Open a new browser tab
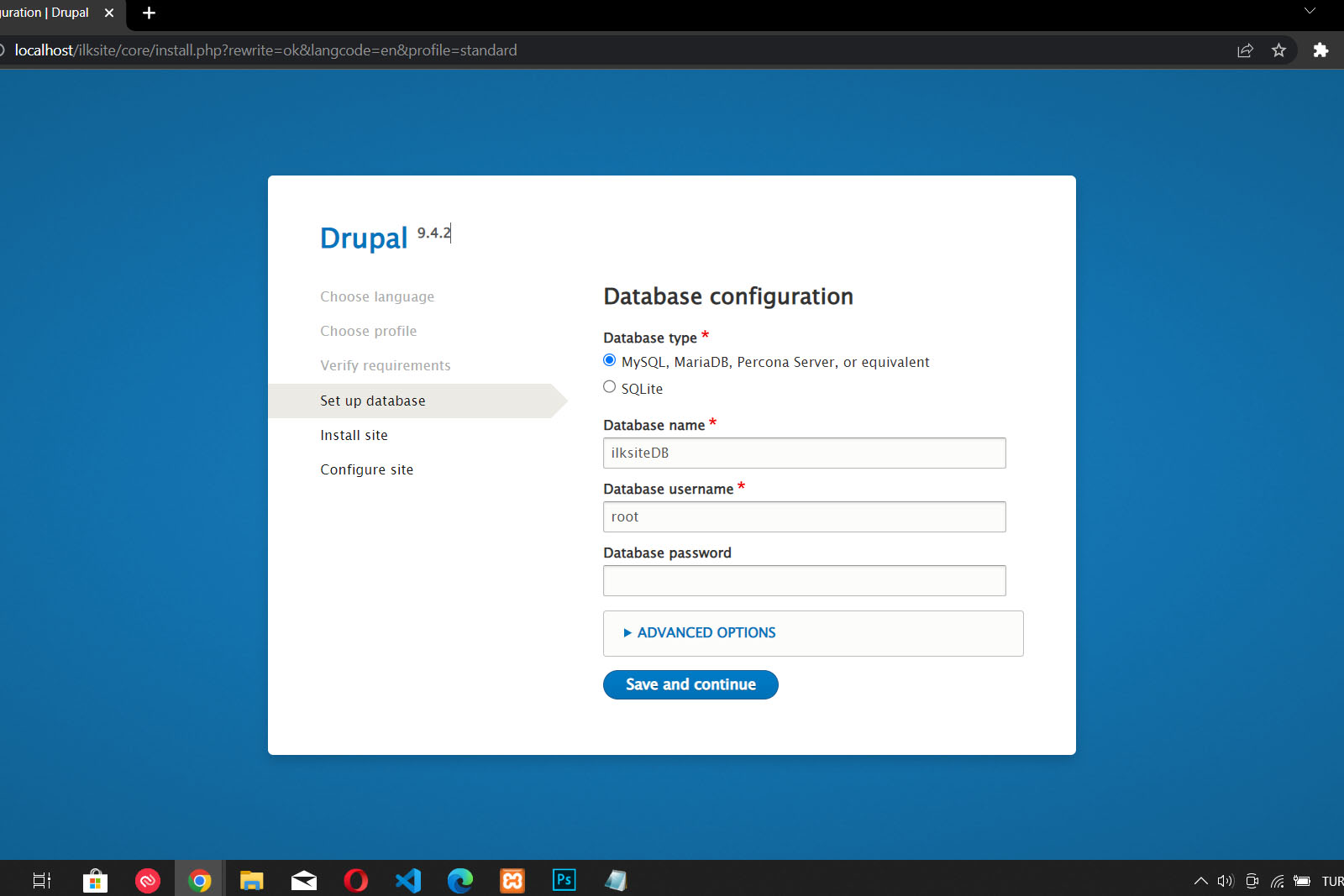The image size is (1344, 896). pos(149,13)
